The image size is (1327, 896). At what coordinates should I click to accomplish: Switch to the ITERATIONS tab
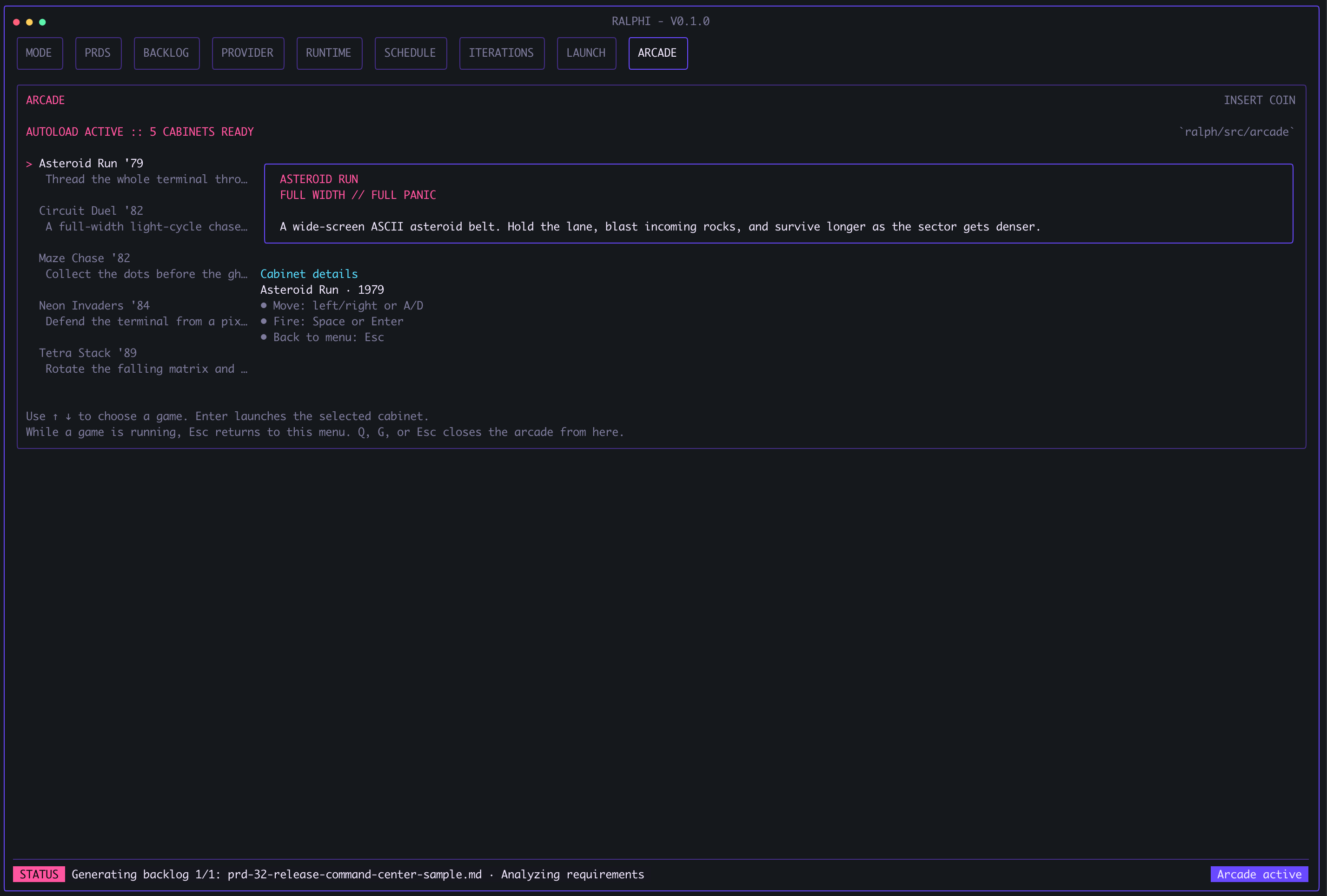[501, 53]
